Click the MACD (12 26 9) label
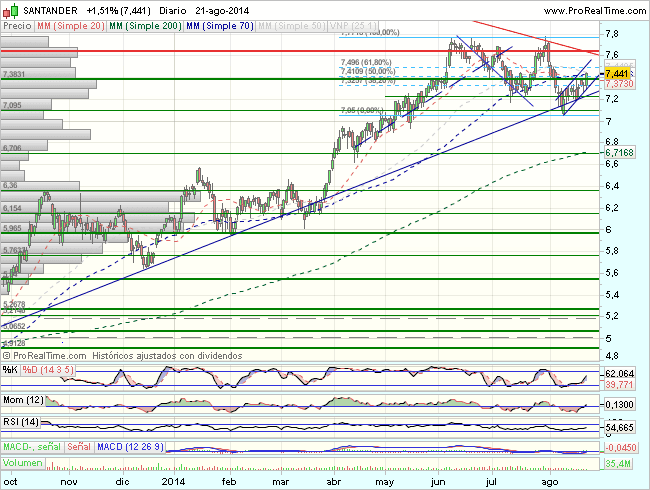 (x=130, y=447)
